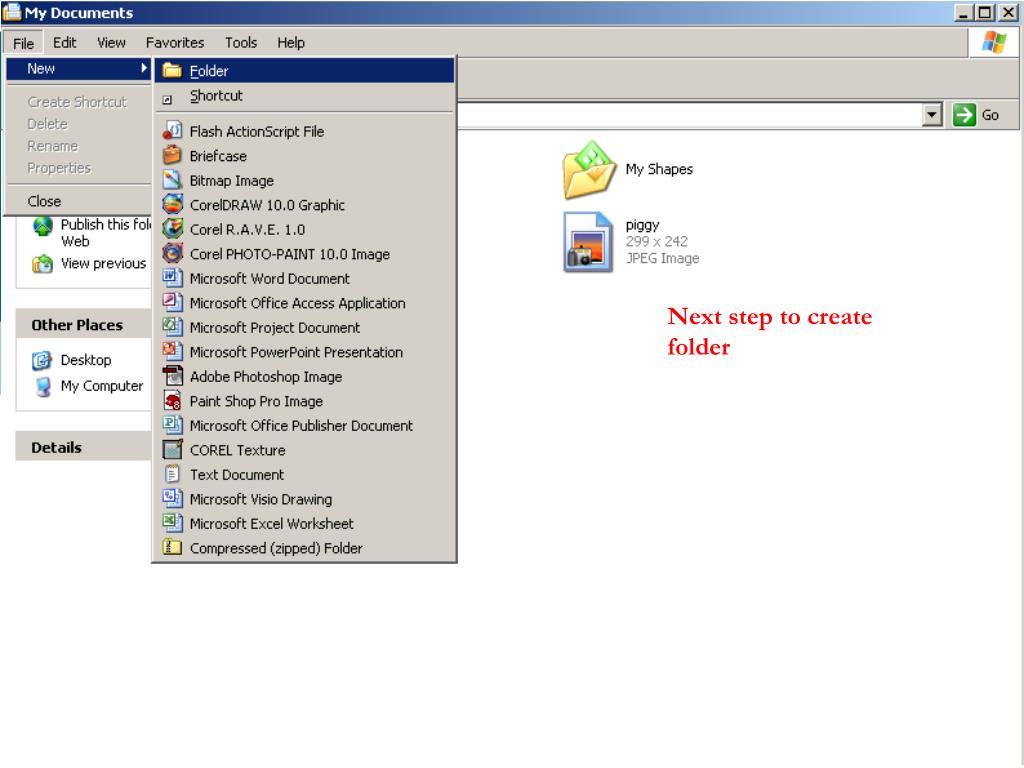
Task: Click the CorelDRAW 10.0 Graphic icon
Action: click(172, 204)
